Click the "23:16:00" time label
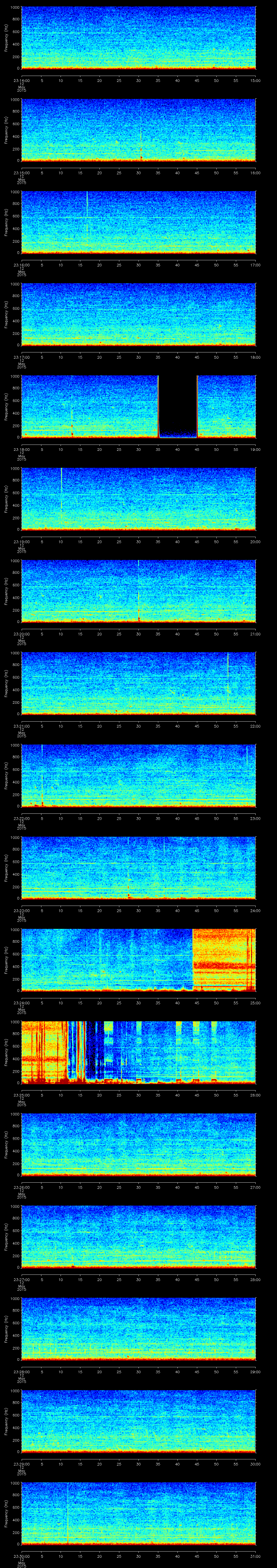Image resolution: width=277 pixels, height=1568 pixels. pos(21,265)
